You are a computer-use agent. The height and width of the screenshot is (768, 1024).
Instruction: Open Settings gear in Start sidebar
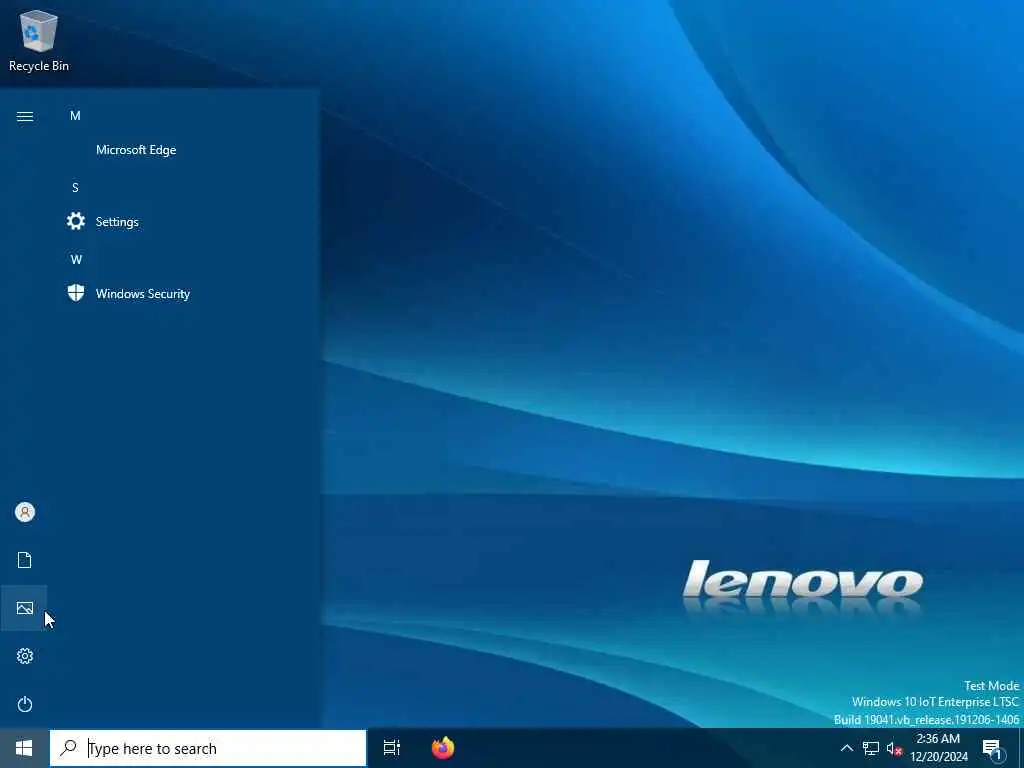click(25, 656)
